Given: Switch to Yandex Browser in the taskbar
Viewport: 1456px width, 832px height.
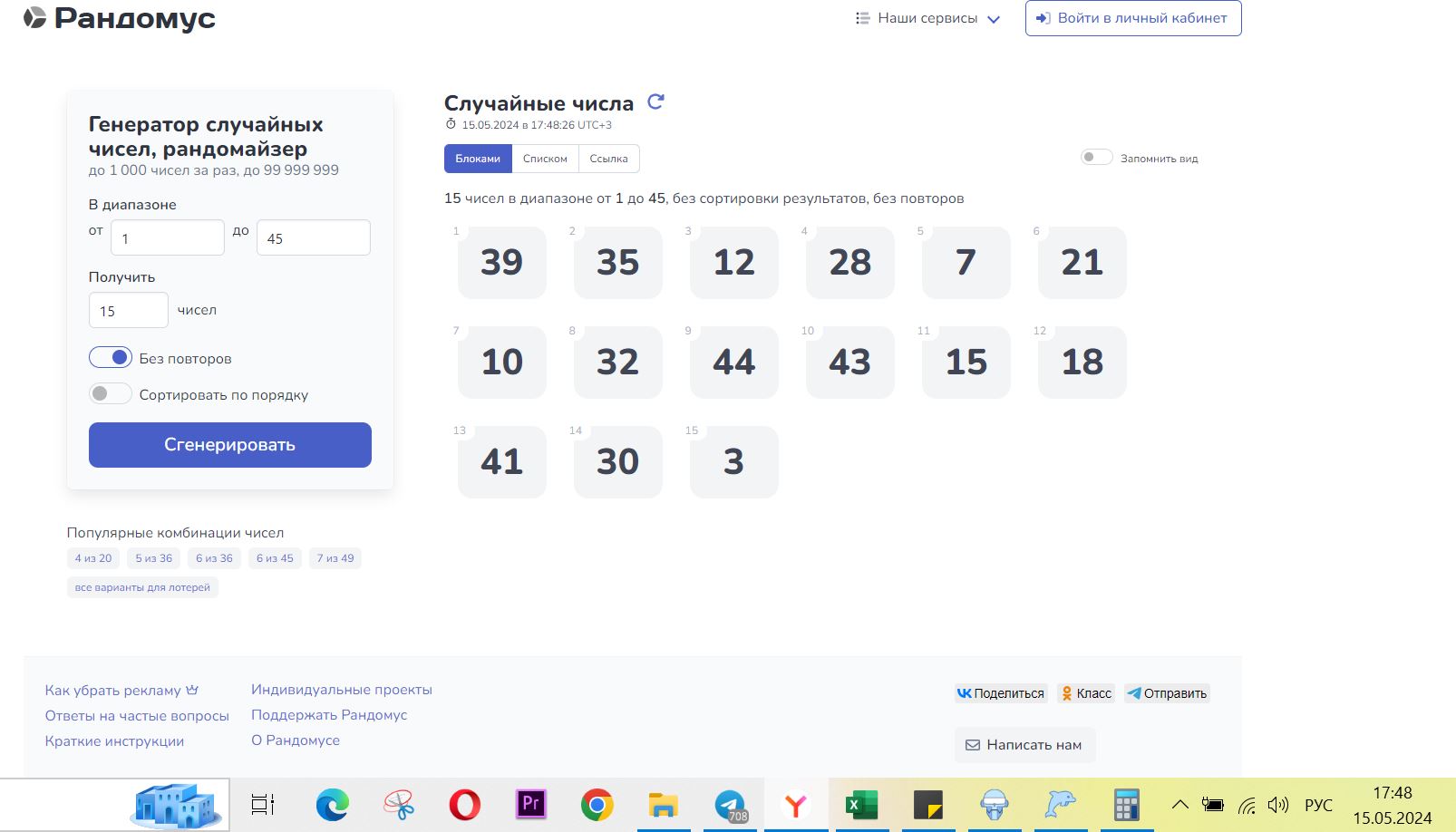Looking at the screenshot, I should tap(796, 804).
